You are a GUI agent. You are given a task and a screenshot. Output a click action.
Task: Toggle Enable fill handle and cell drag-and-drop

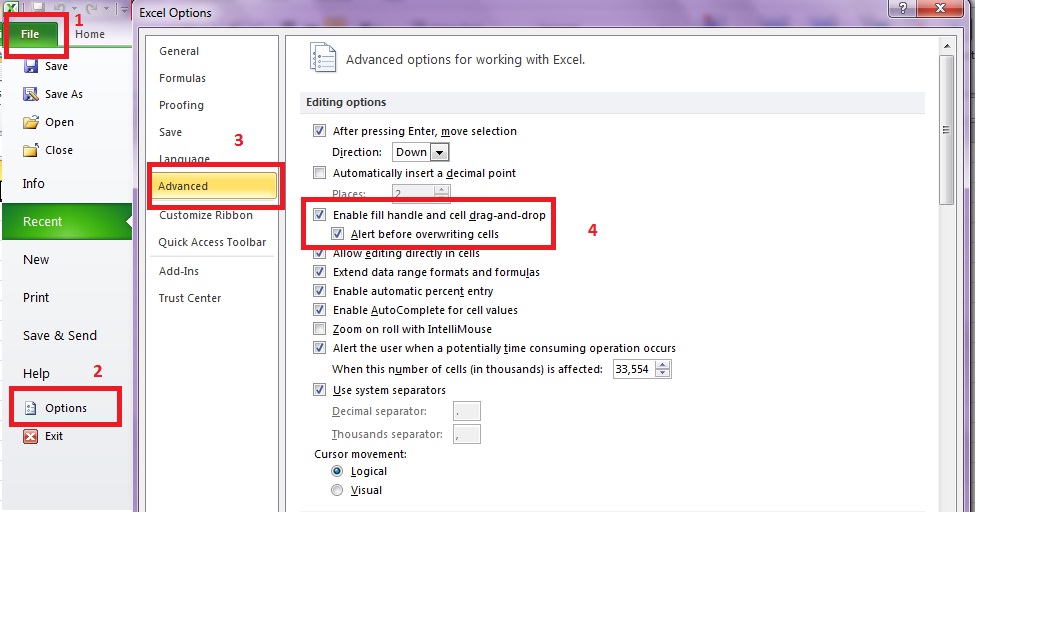[319, 214]
